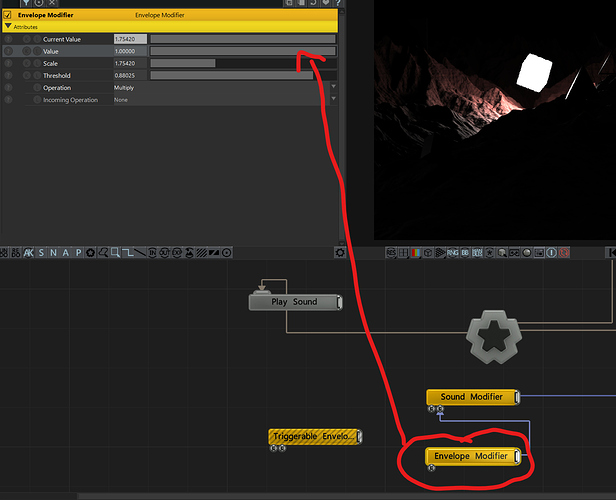This screenshot has height=500, width=616.
Task: Select the straight diagonal line icon
Action: (x=139, y=253)
